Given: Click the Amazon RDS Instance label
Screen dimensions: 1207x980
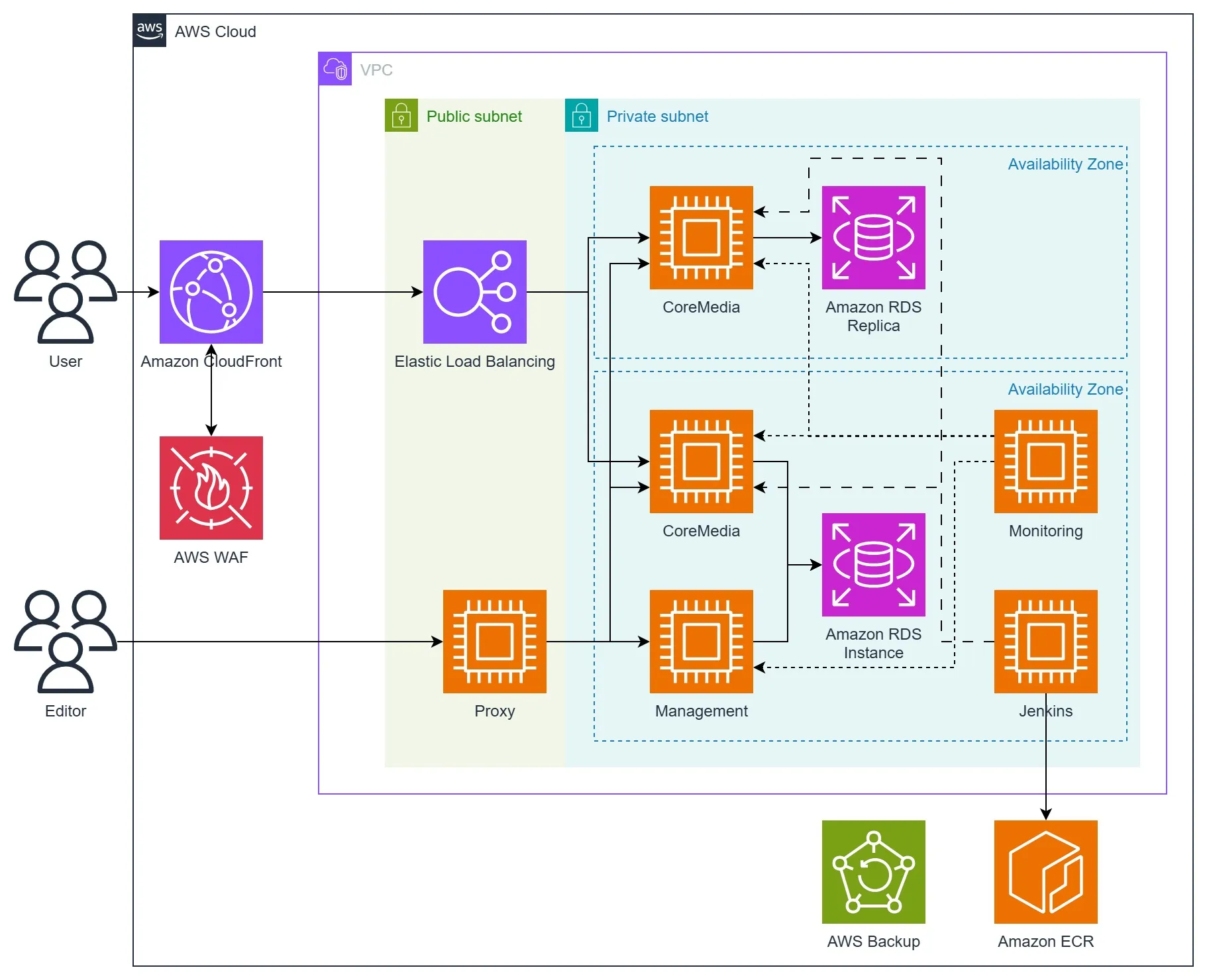Looking at the screenshot, I should click(874, 644).
